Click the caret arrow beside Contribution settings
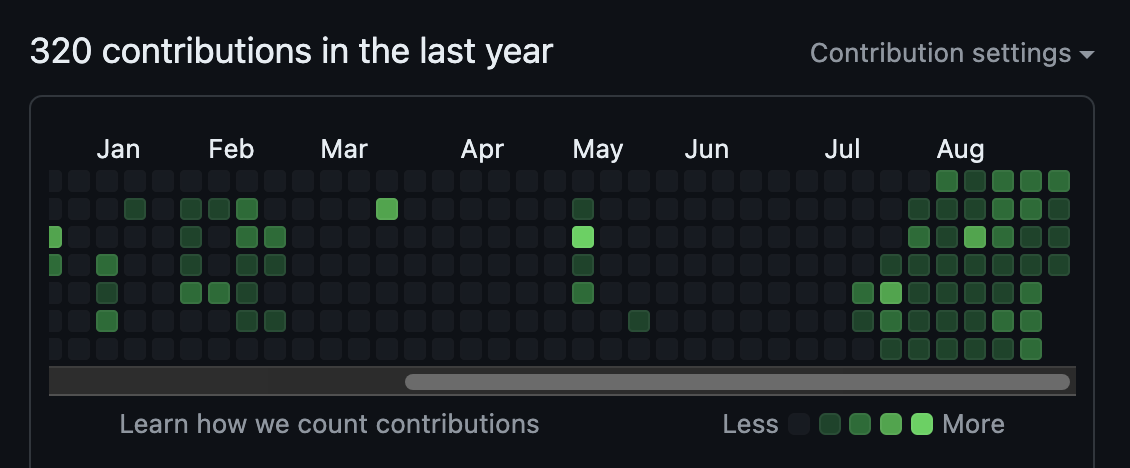Image resolution: width=1130 pixels, height=468 pixels. [1087, 55]
